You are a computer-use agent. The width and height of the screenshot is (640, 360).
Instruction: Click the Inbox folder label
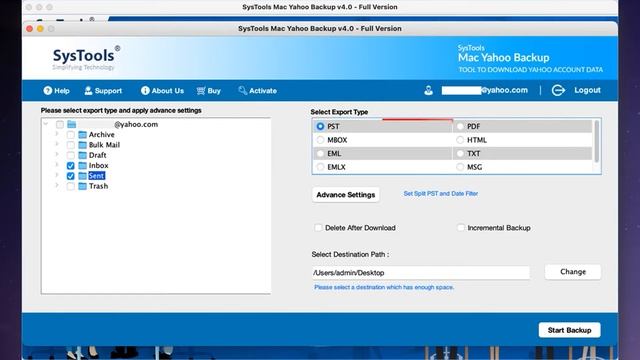[x=98, y=165]
